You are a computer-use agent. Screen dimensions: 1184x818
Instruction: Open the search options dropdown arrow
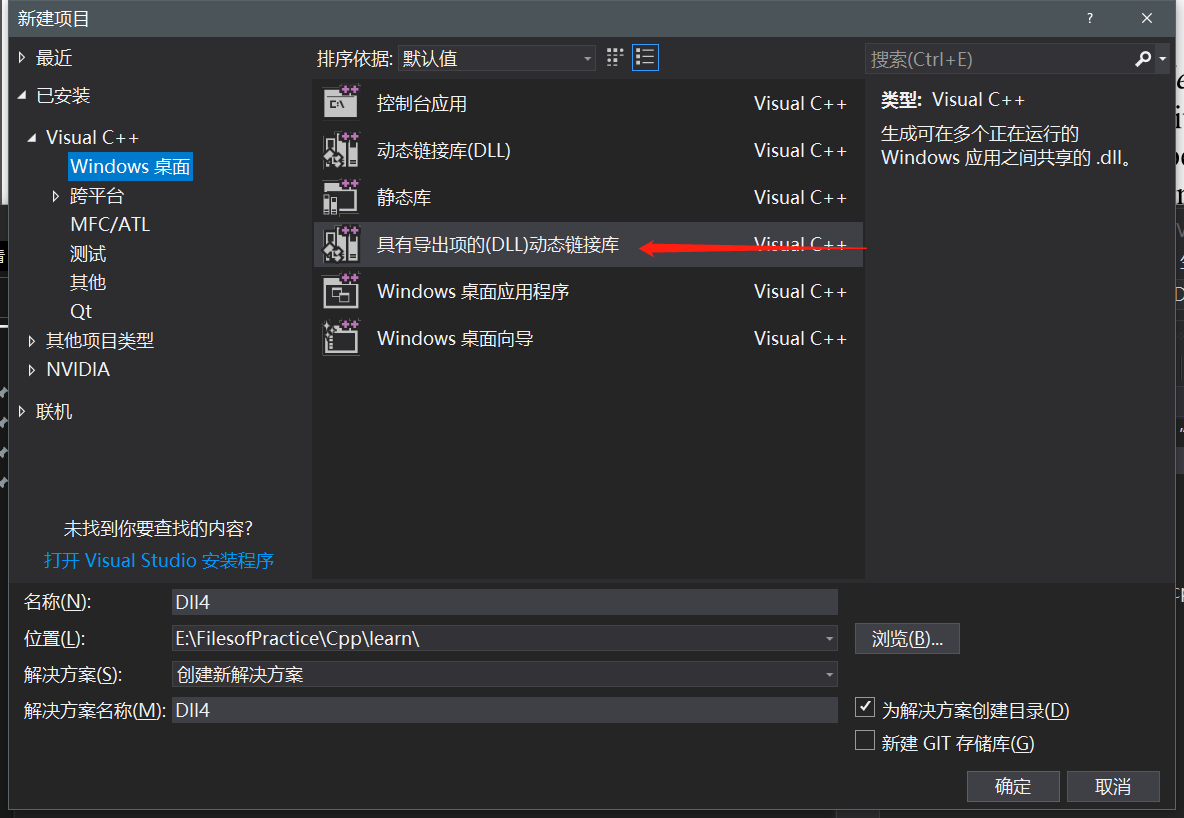[x=1163, y=59]
